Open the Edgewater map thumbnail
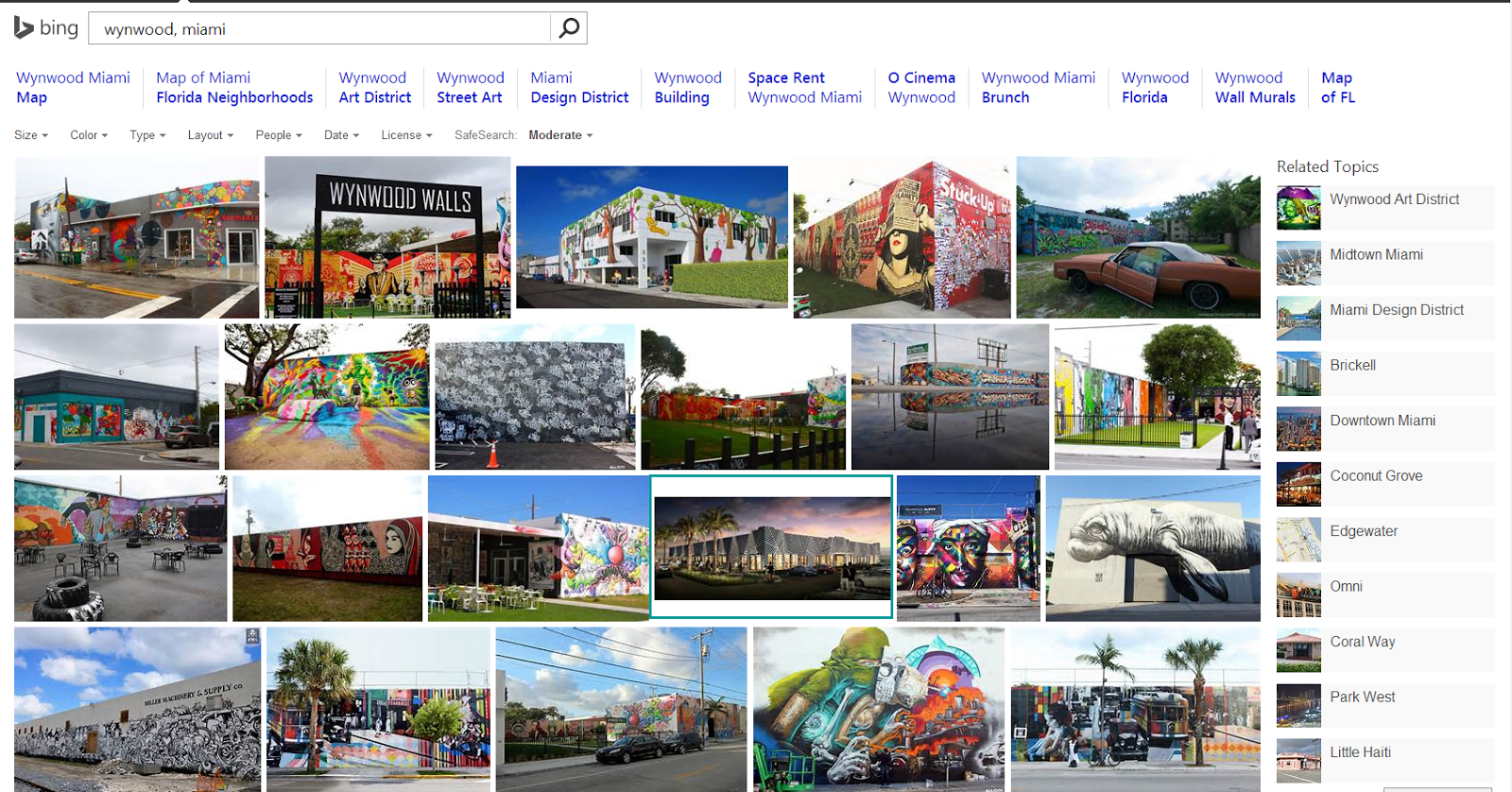The width and height of the screenshot is (1512, 792). pos(1298,540)
